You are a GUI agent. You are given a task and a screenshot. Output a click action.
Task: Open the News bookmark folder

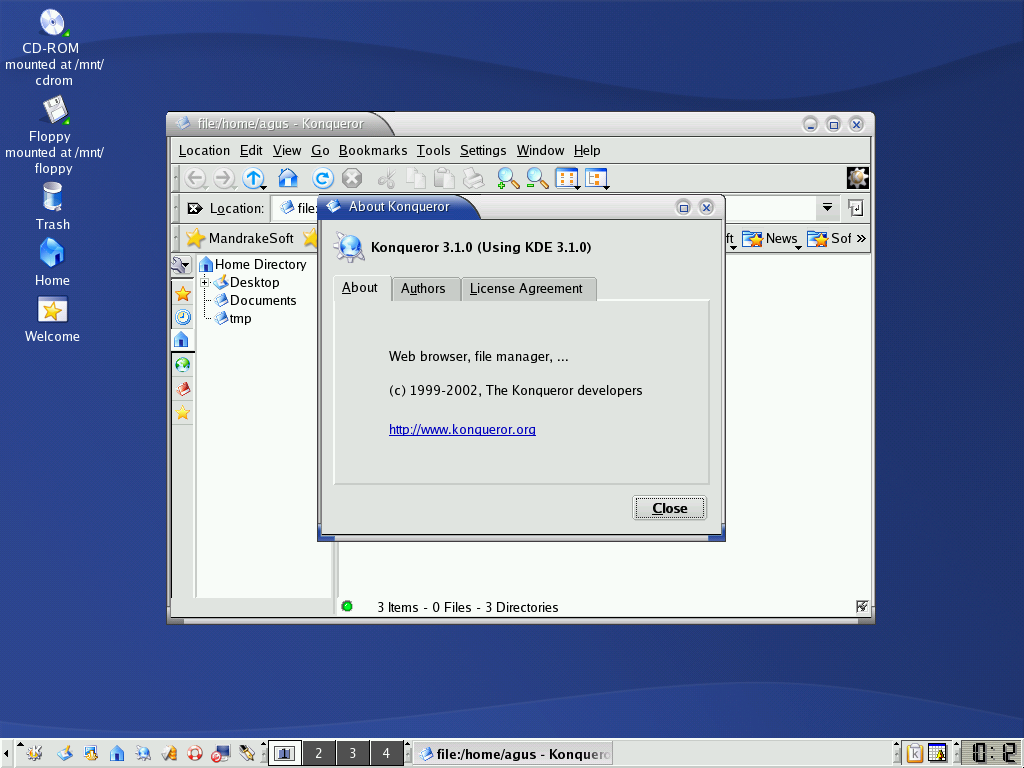(771, 239)
